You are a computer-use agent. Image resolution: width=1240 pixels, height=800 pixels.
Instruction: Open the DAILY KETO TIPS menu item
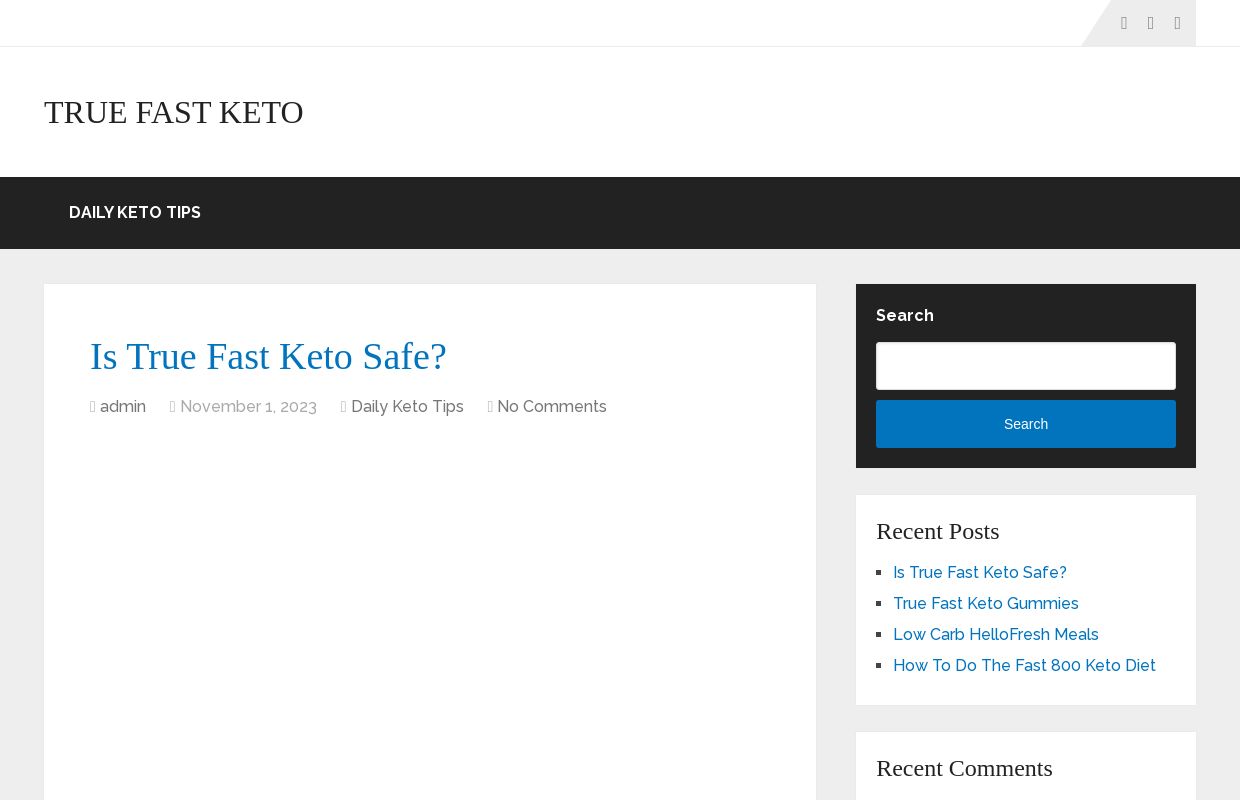(134, 212)
